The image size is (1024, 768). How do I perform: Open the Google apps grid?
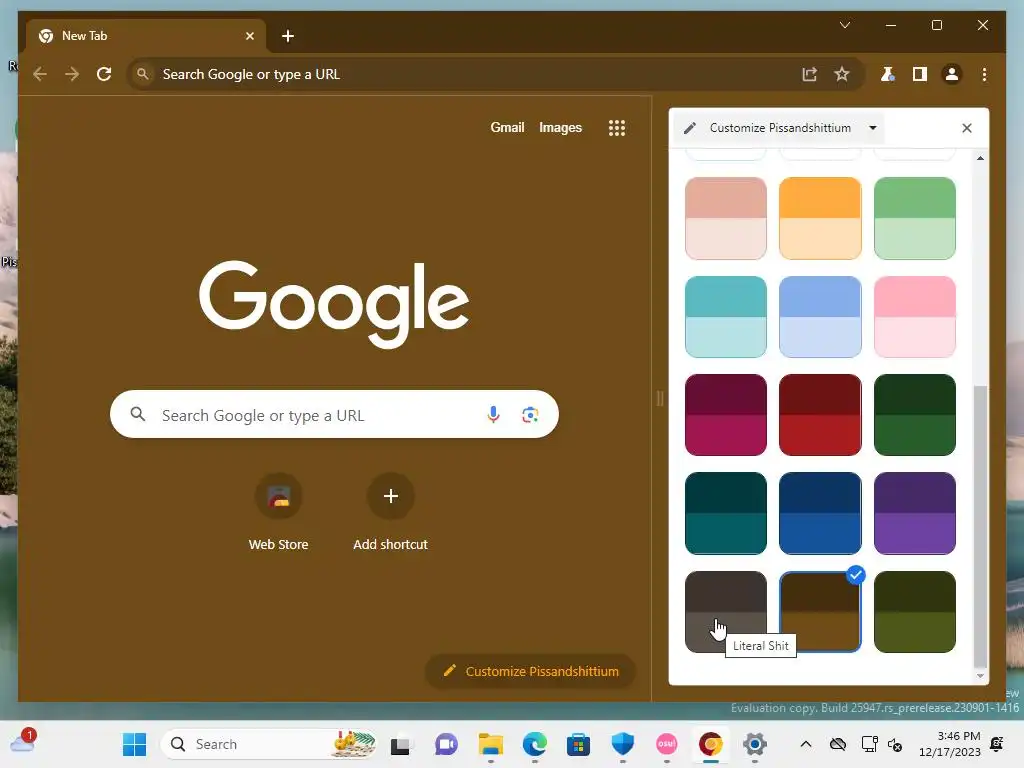(616, 128)
